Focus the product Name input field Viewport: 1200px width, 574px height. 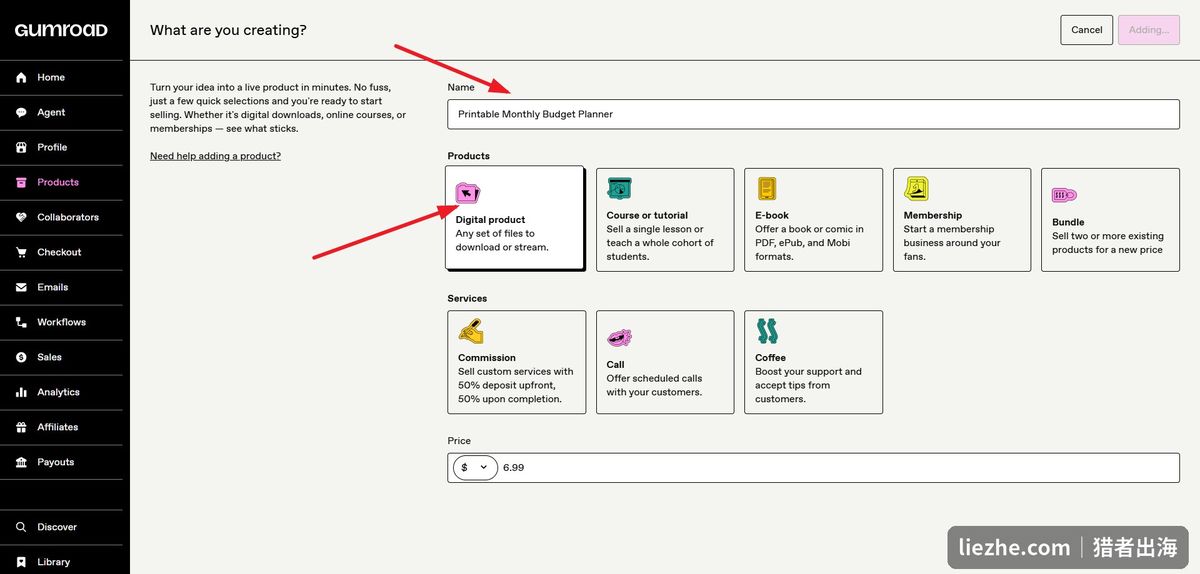pyautogui.click(x=813, y=114)
